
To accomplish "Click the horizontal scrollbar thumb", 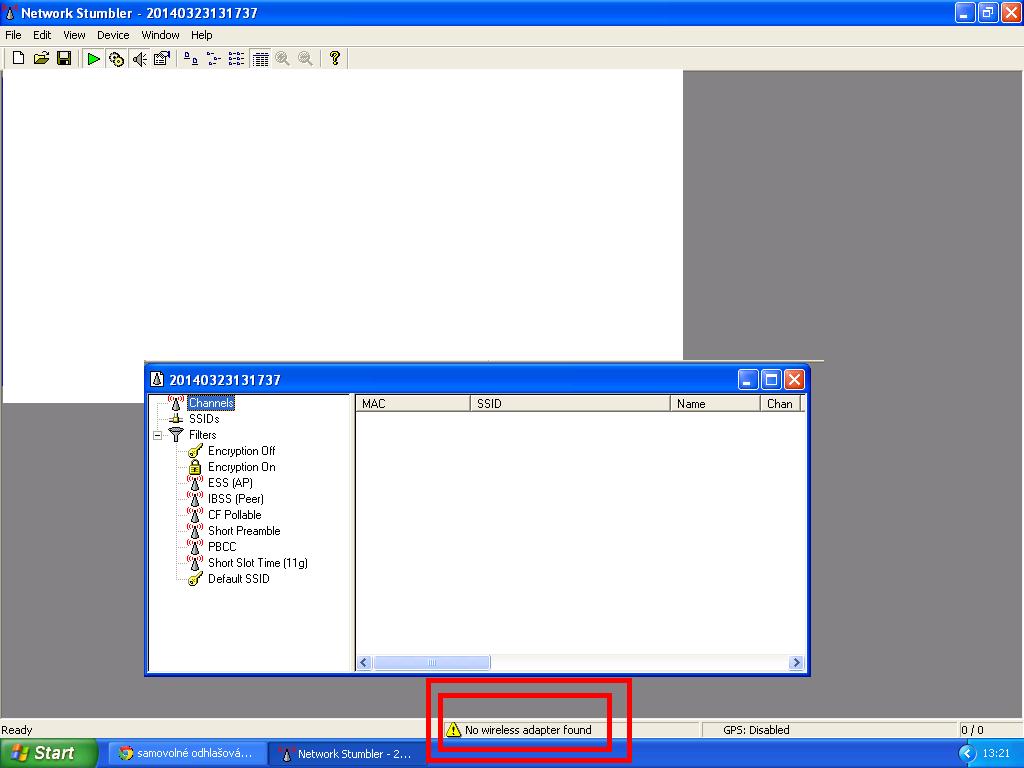I will click(432, 663).
